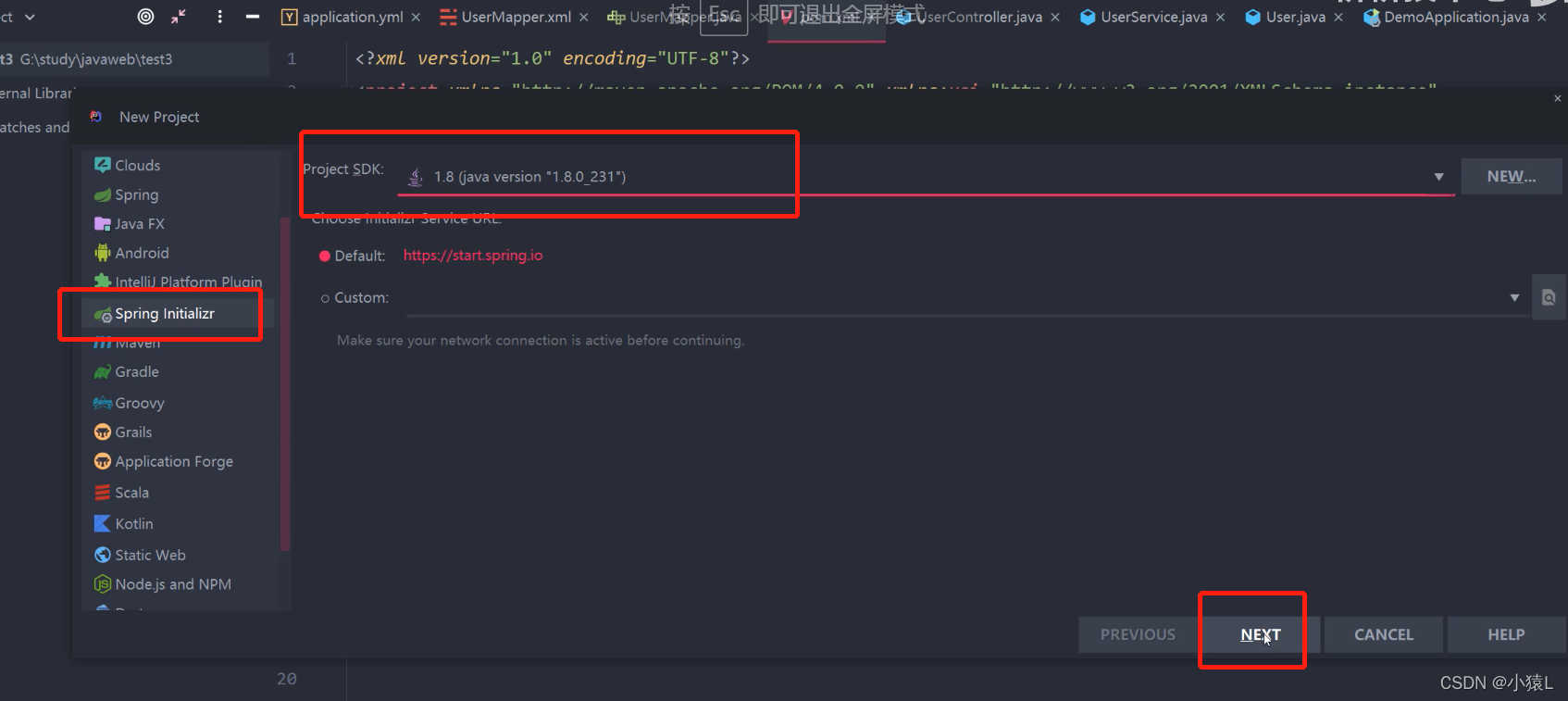
Task: Hide the Project tool window
Action: pos(253,16)
